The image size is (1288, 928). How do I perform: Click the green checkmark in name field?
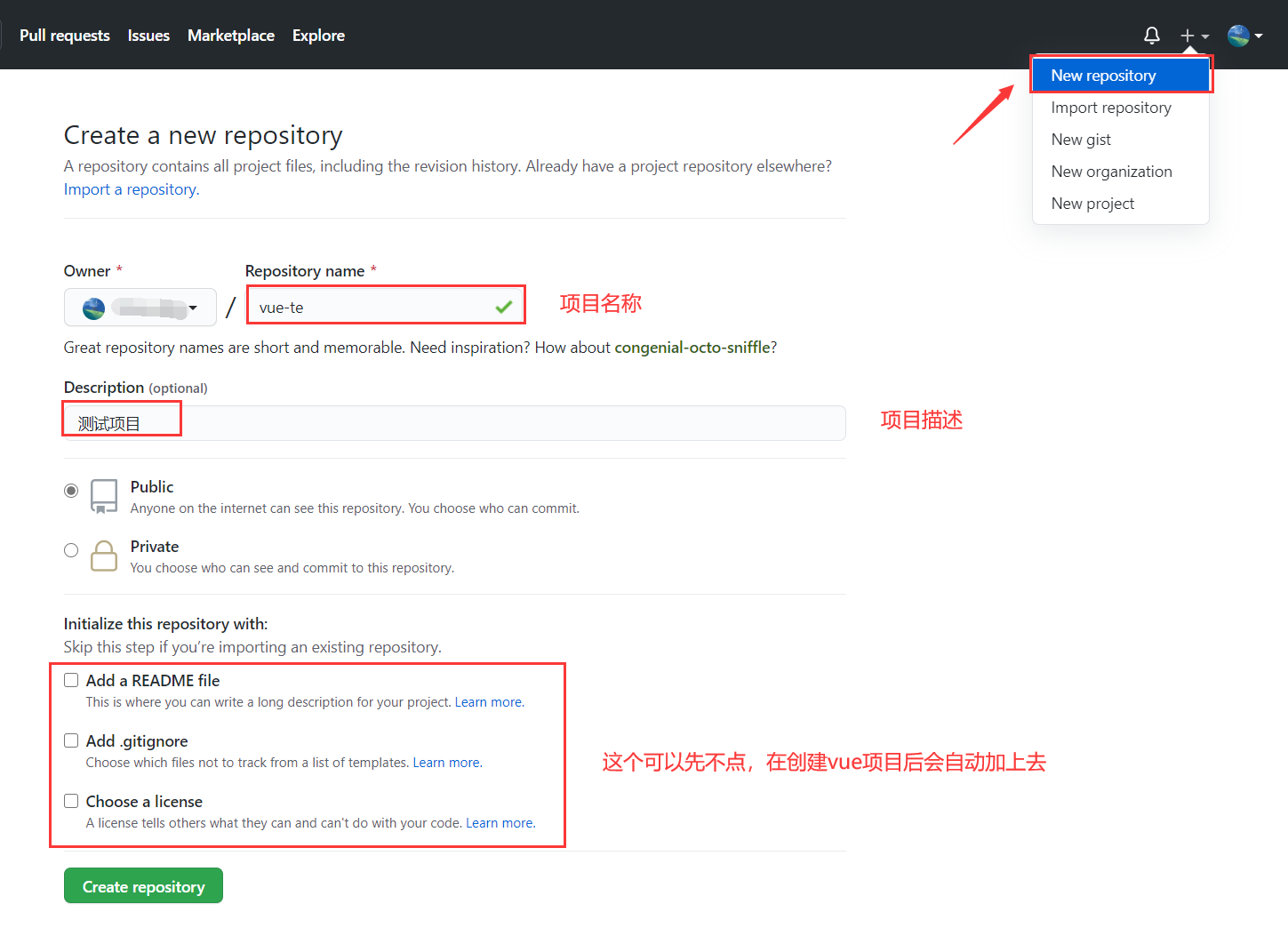pos(504,307)
